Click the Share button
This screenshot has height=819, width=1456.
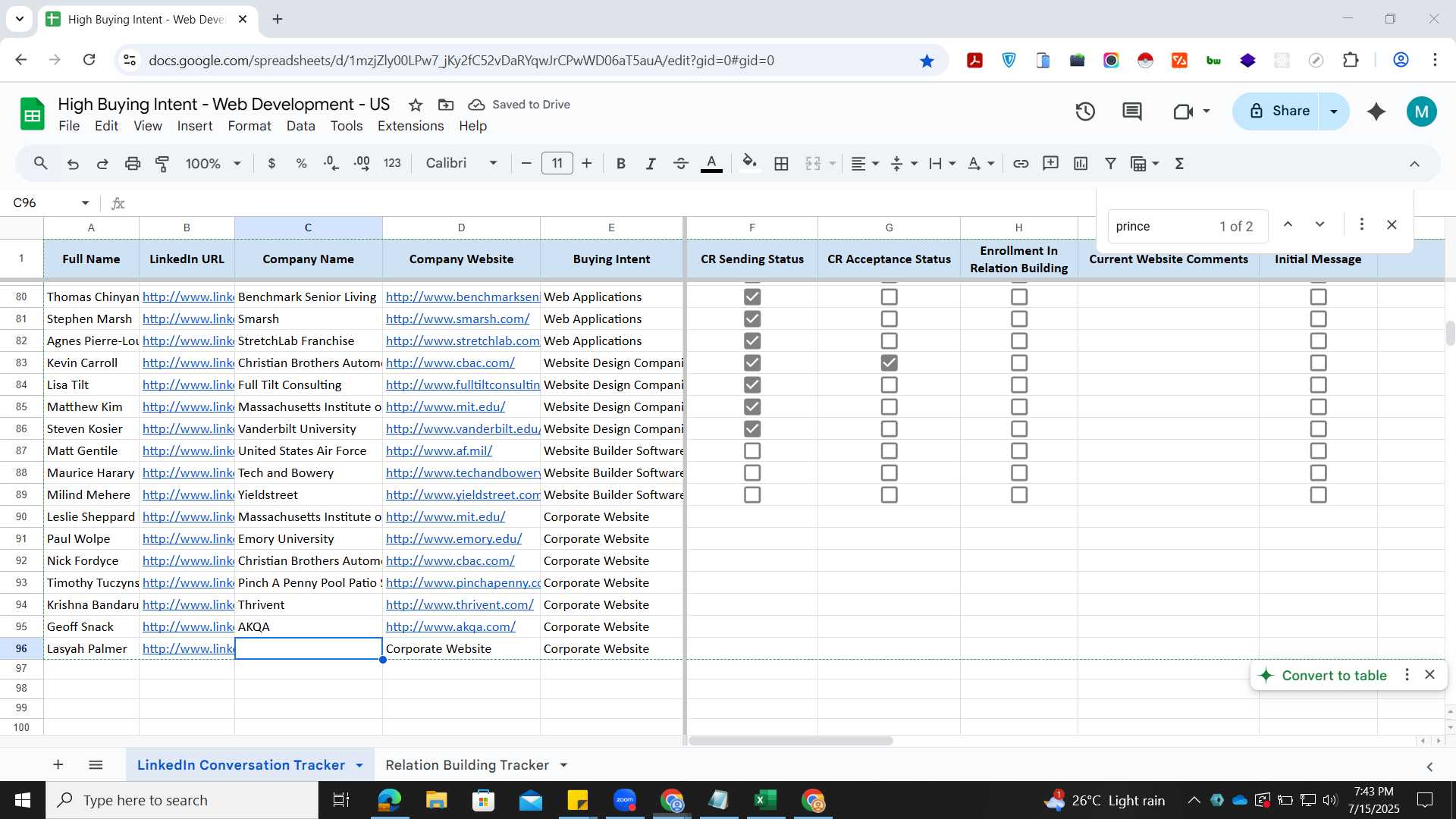(1277, 111)
